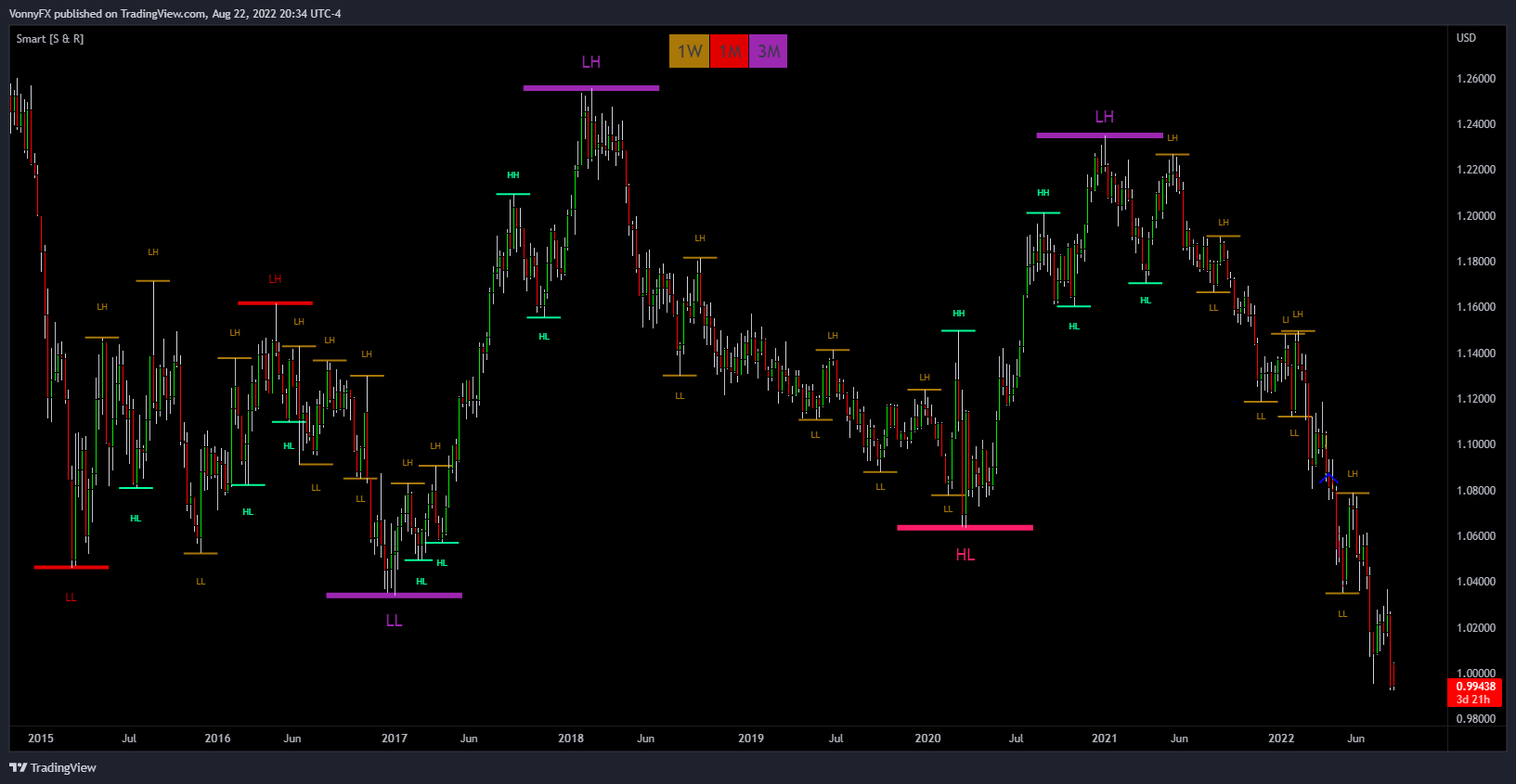Click the 1.10000 price axis label
The image size is (1516, 784).
click(x=1476, y=444)
